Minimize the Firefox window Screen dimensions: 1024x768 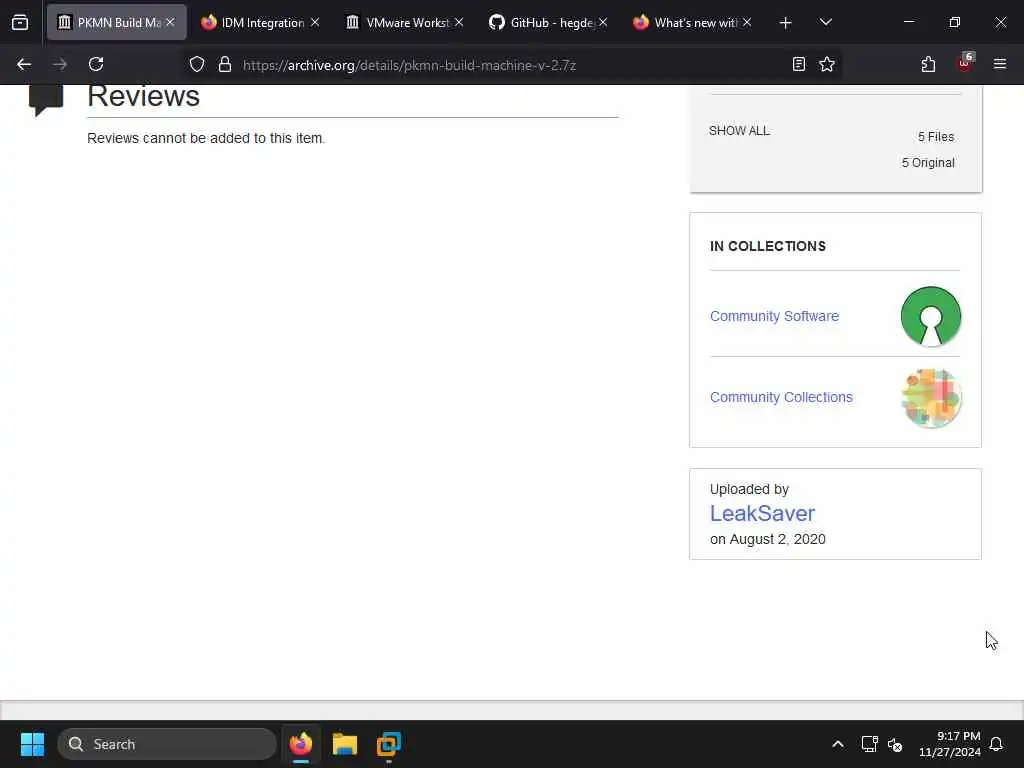[x=908, y=23]
